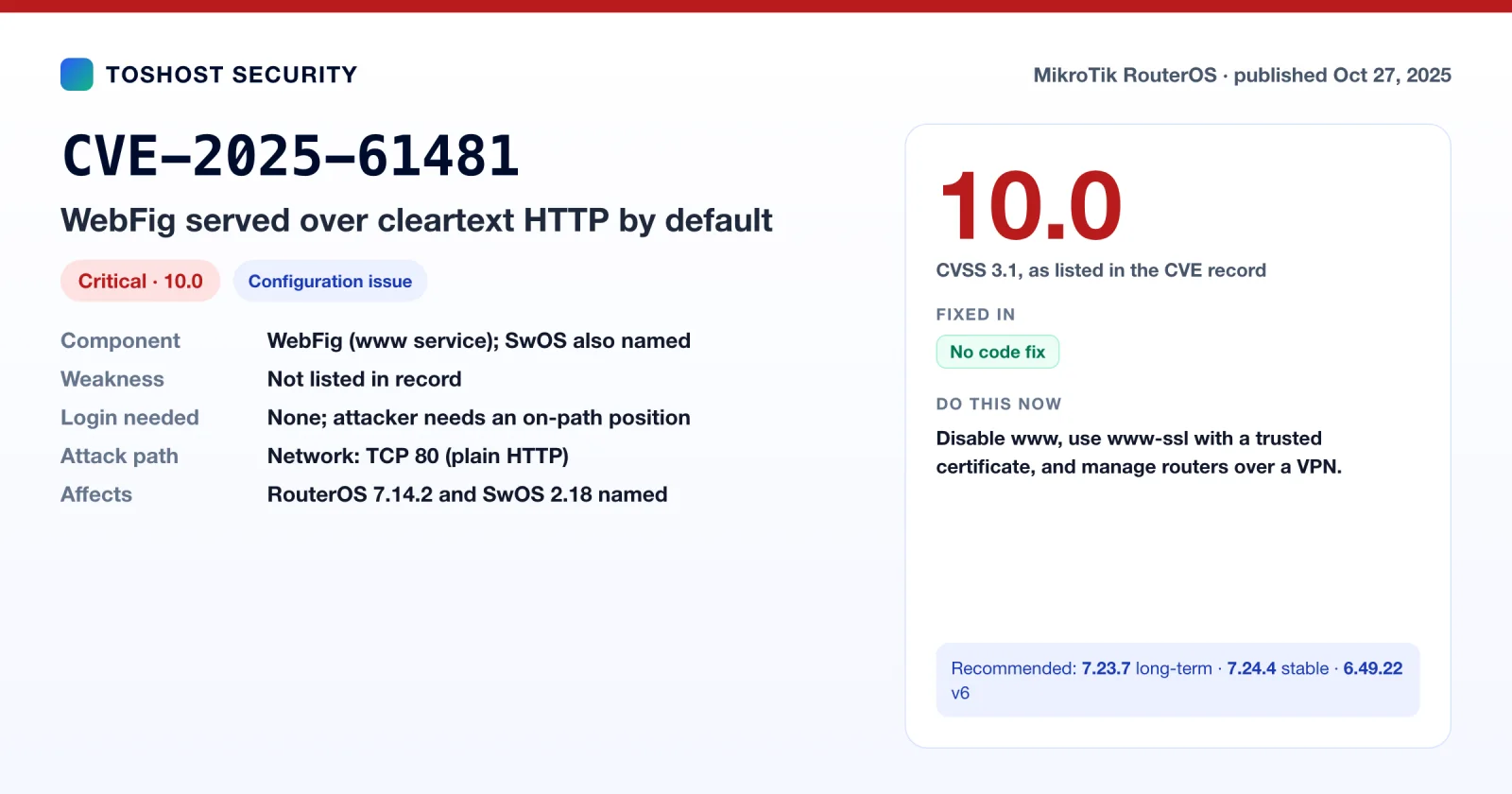Click the 'FIXED IN' section label
This screenshot has height=794, width=1512.
[x=975, y=315]
